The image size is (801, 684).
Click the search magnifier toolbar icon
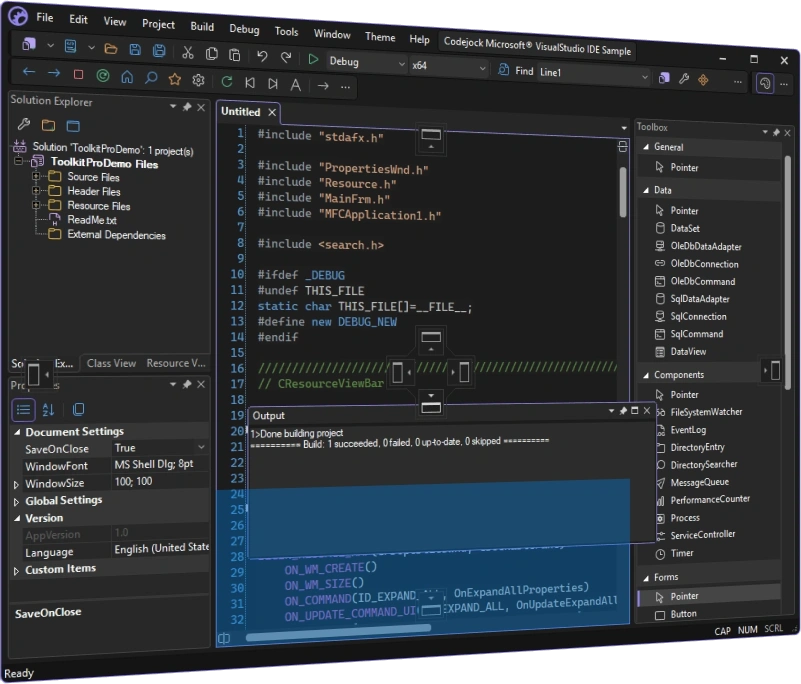[x=151, y=78]
